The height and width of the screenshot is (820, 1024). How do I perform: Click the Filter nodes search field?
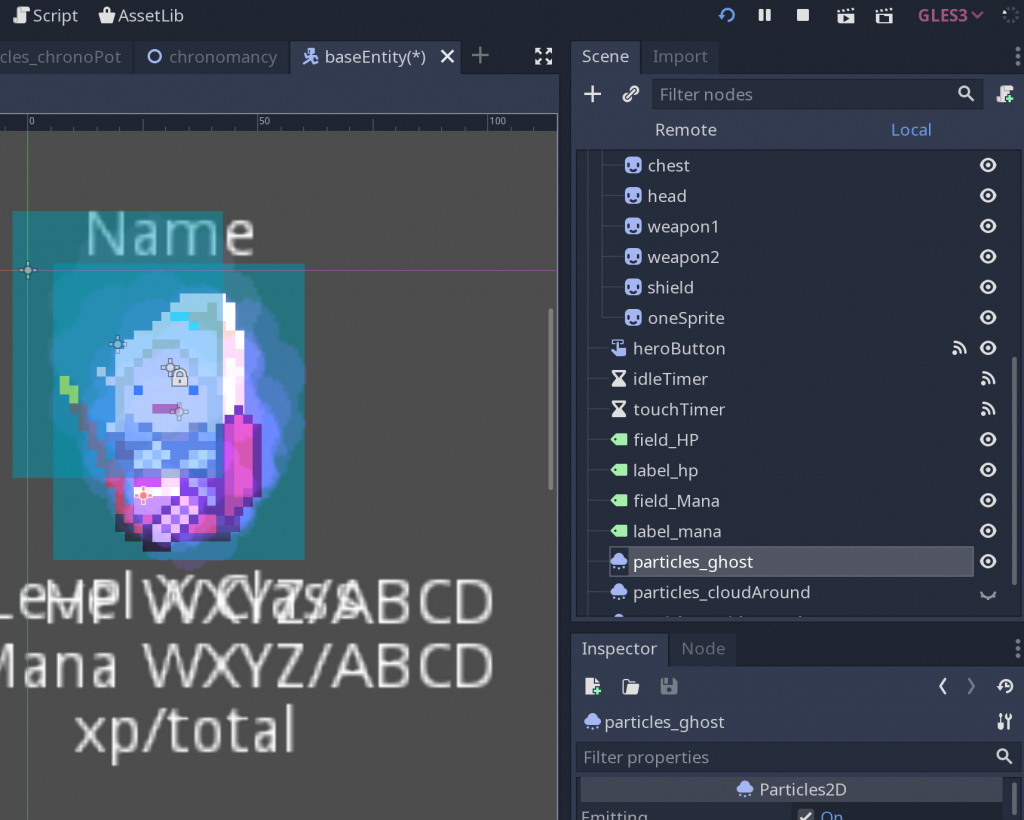tap(805, 94)
